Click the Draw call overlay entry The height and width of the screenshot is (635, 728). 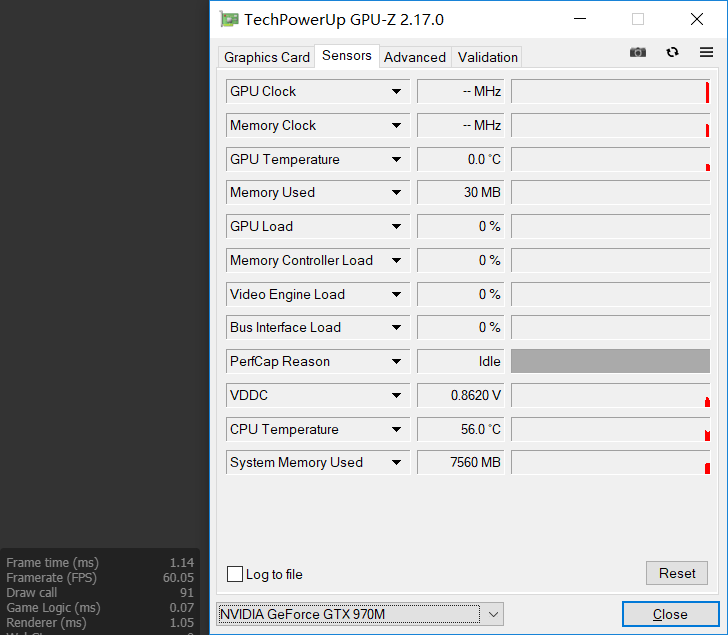click(100, 593)
